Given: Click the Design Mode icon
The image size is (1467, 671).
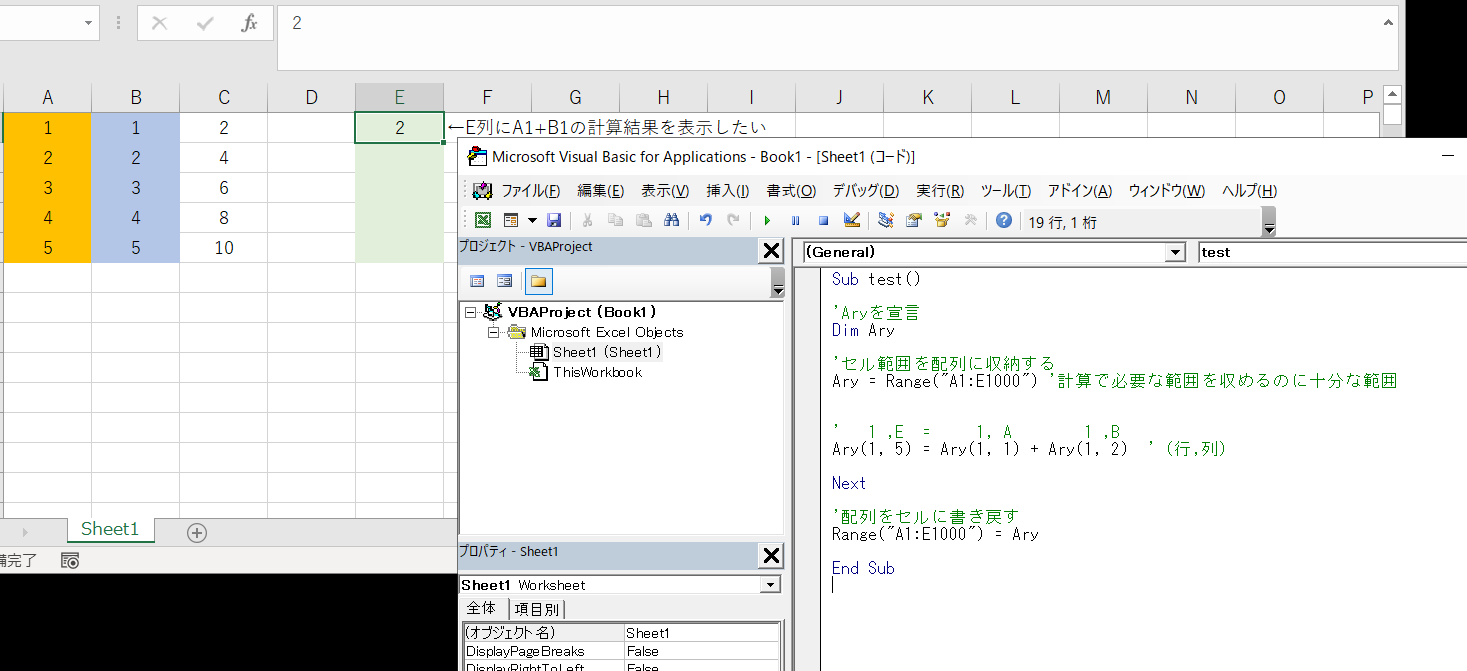Looking at the screenshot, I should pos(852,221).
